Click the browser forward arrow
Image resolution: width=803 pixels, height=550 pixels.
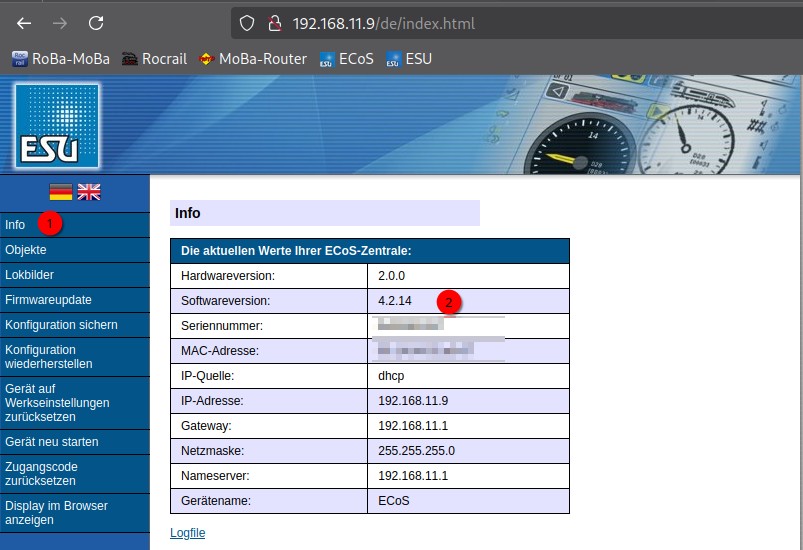(60, 23)
